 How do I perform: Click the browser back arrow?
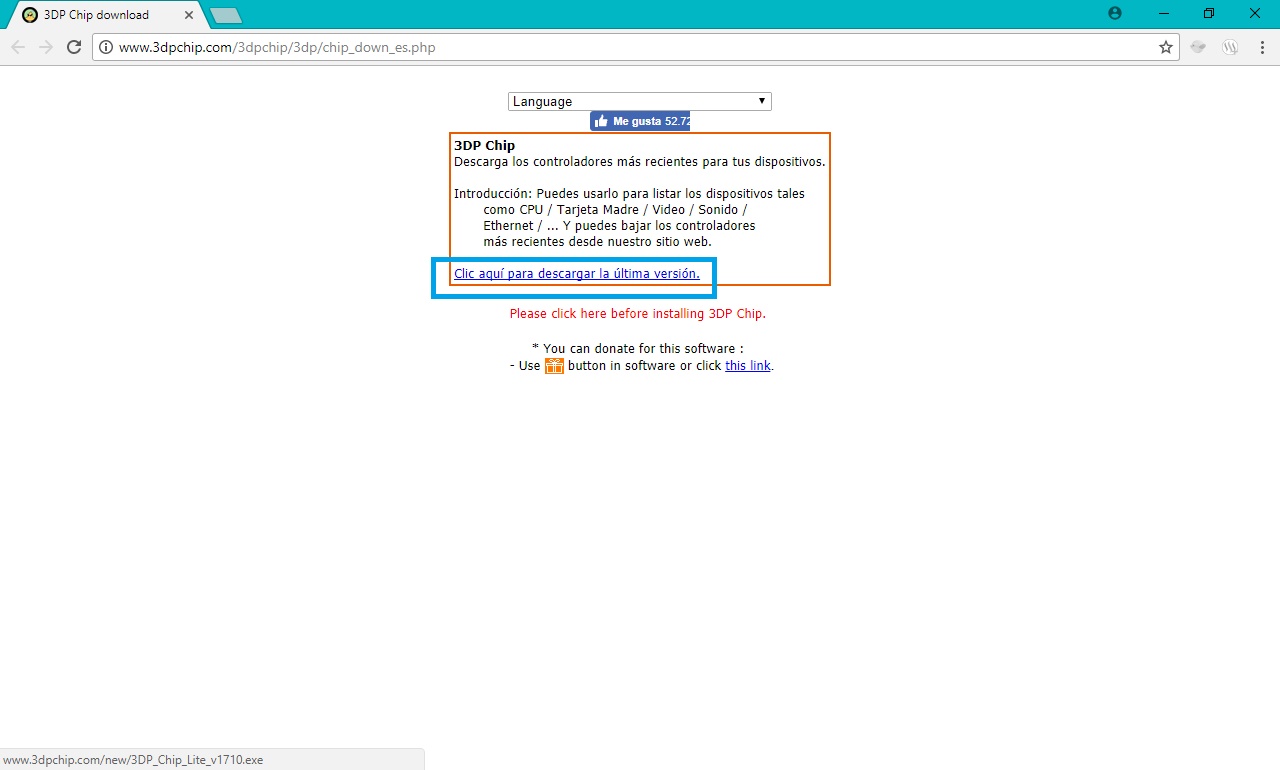pos(18,47)
